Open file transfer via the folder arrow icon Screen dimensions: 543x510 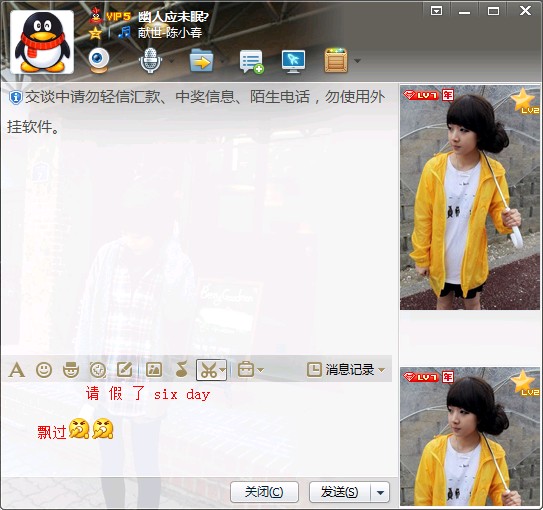pyautogui.click(x=201, y=60)
